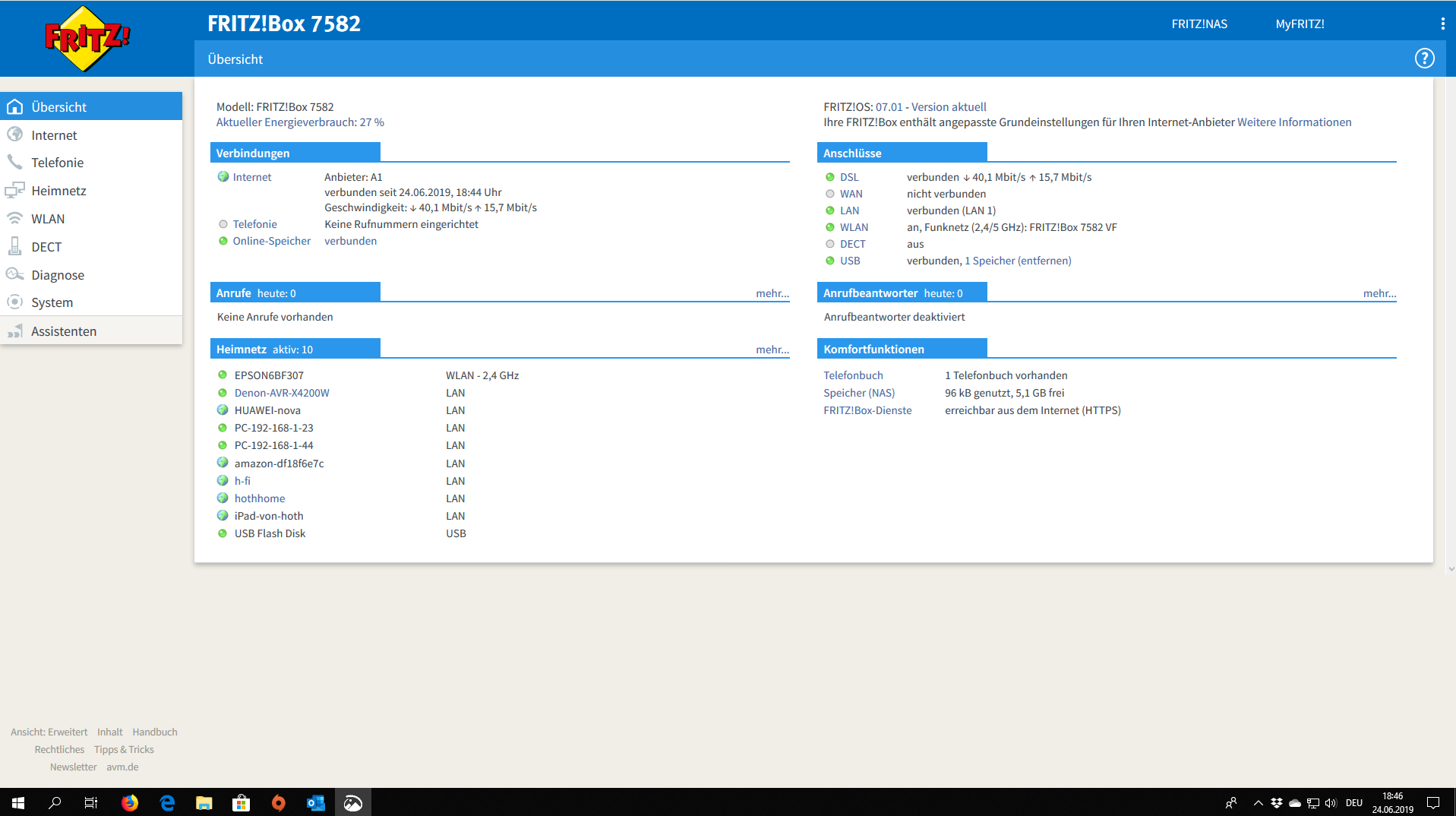Open the three-dot options menu
The height and width of the screenshot is (816, 1456).
1442,24
